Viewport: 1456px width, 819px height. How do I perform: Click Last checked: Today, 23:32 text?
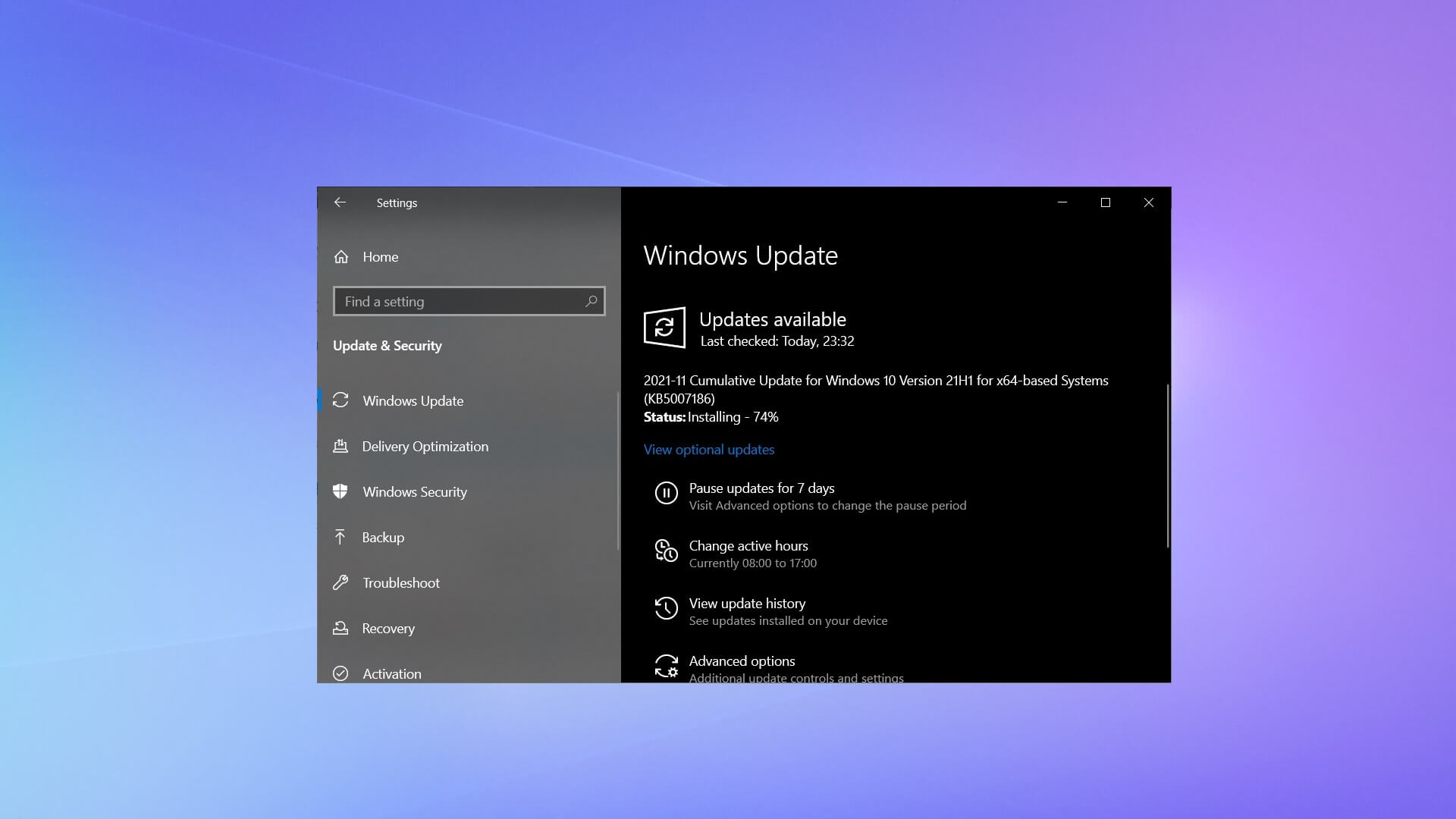[x=777, y=341]
